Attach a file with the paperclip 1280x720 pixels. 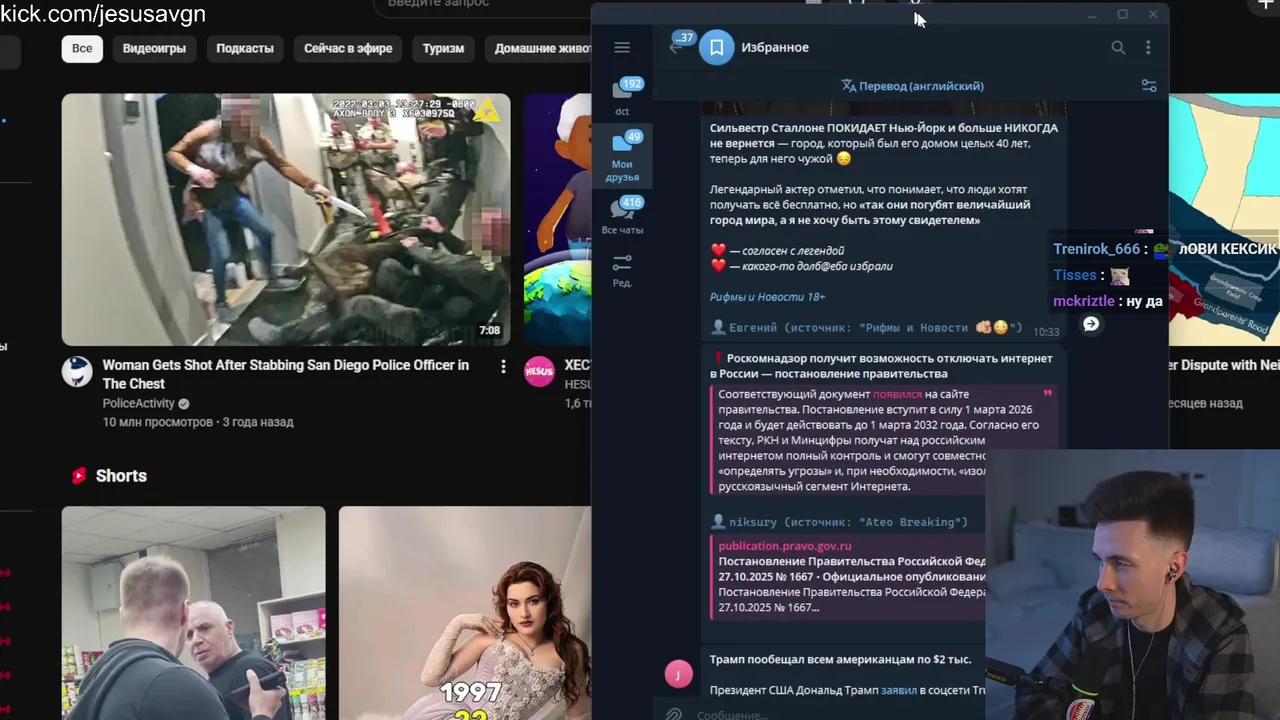(x=674, y=714)
